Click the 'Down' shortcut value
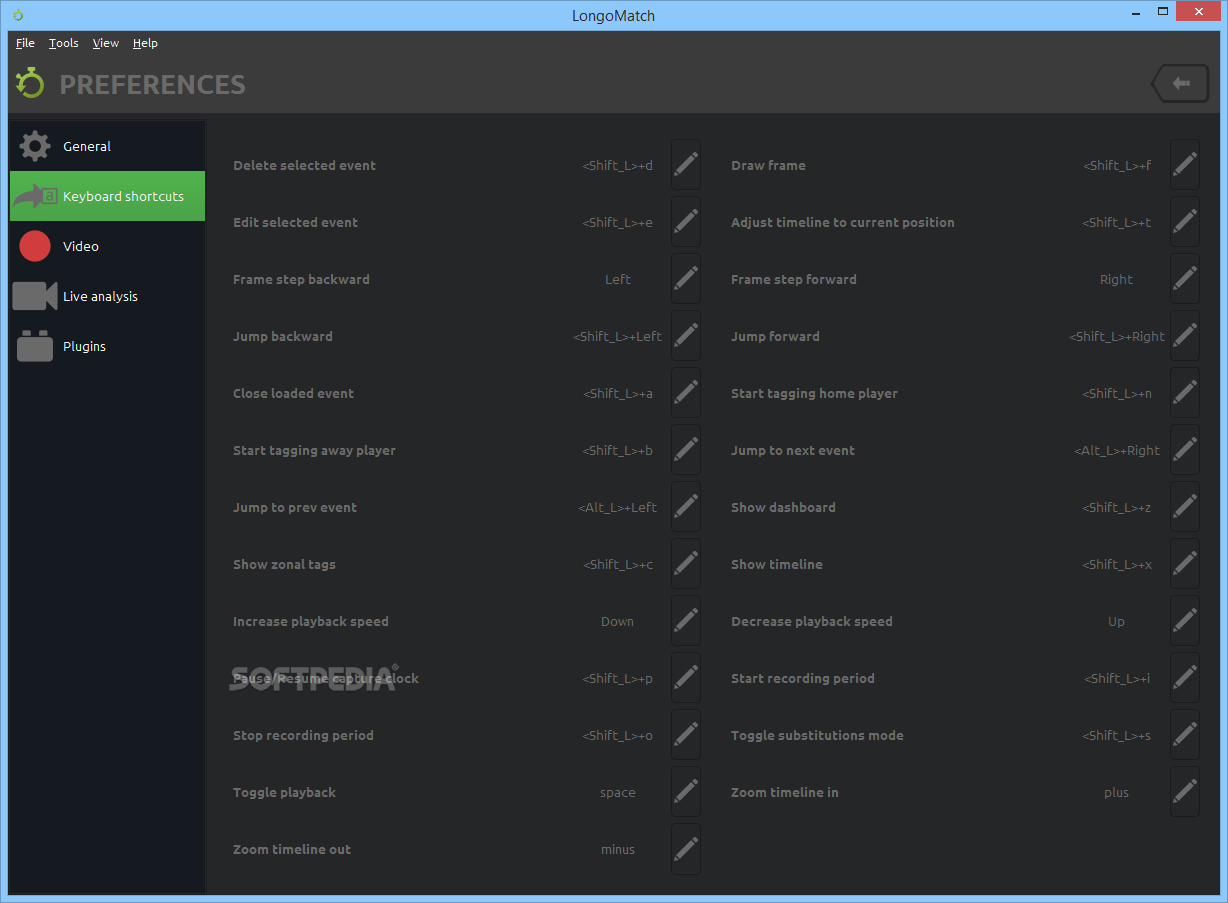The height and width of the screenshot is (903, 1228). (x=617, y=621)
